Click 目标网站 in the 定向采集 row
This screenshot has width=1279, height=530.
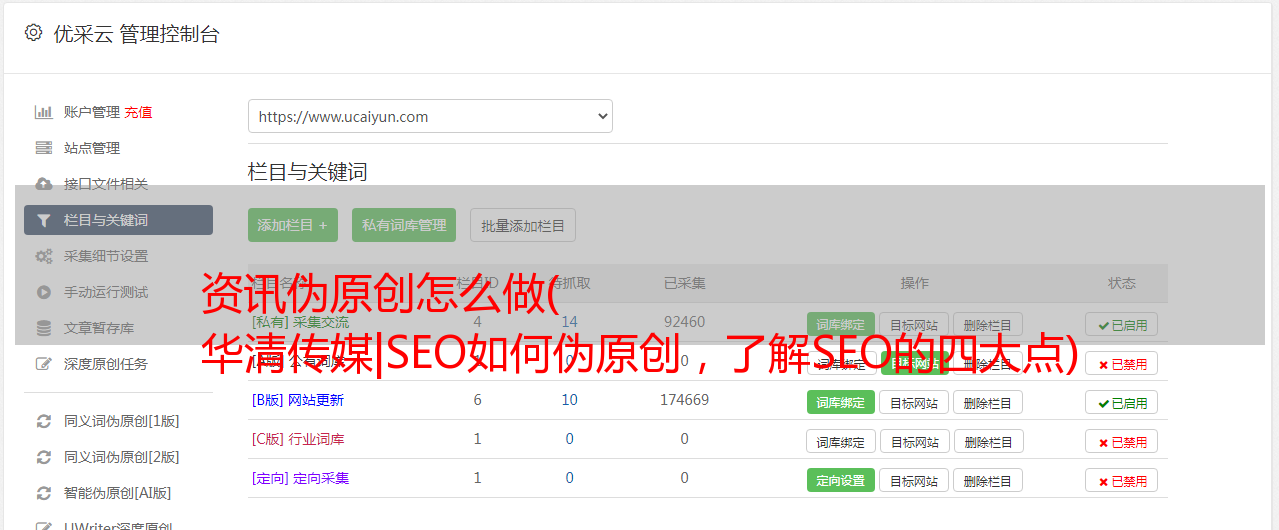point(914,480)
